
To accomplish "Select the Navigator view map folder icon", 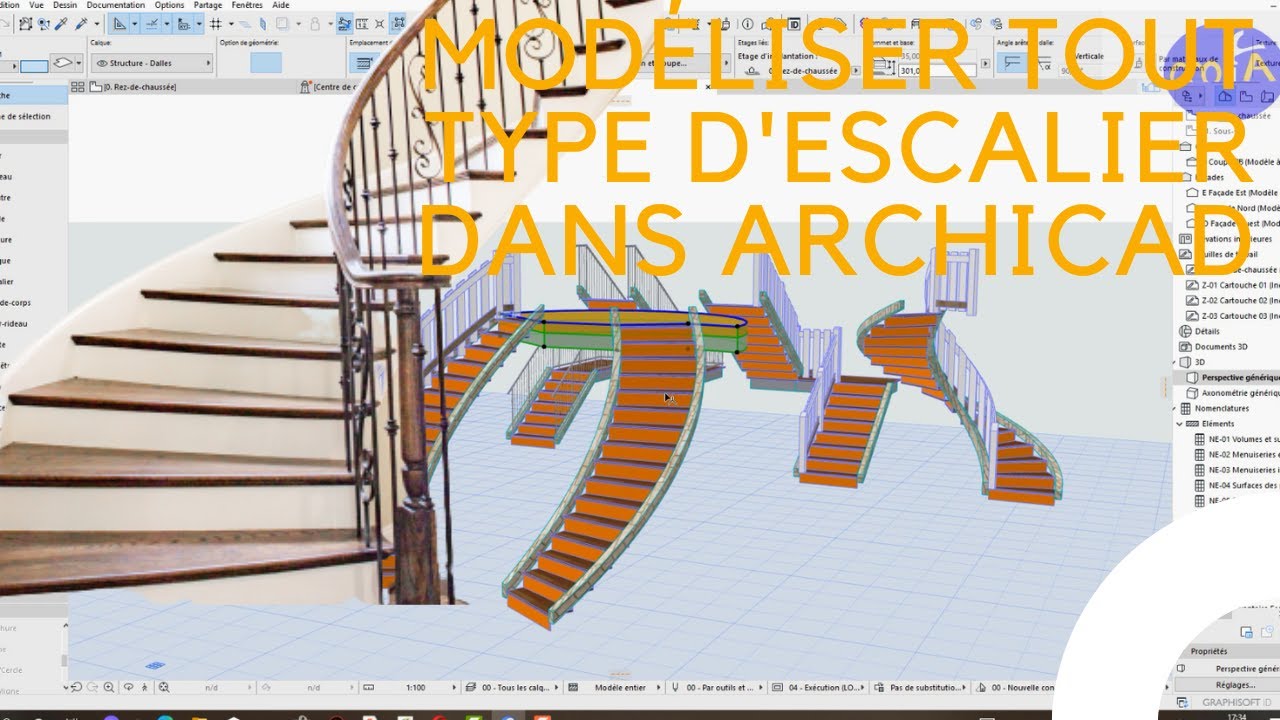I will 1246,97.
